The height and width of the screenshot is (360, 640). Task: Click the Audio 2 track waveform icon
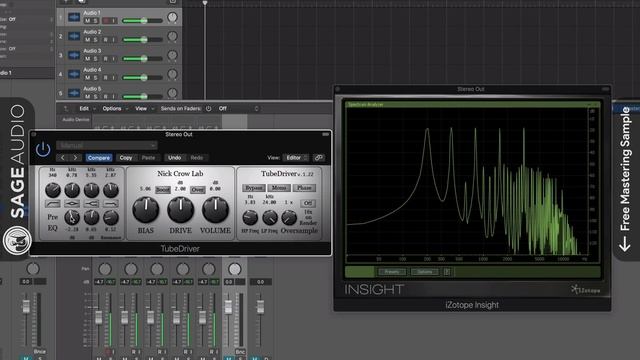tap(74, 36)
